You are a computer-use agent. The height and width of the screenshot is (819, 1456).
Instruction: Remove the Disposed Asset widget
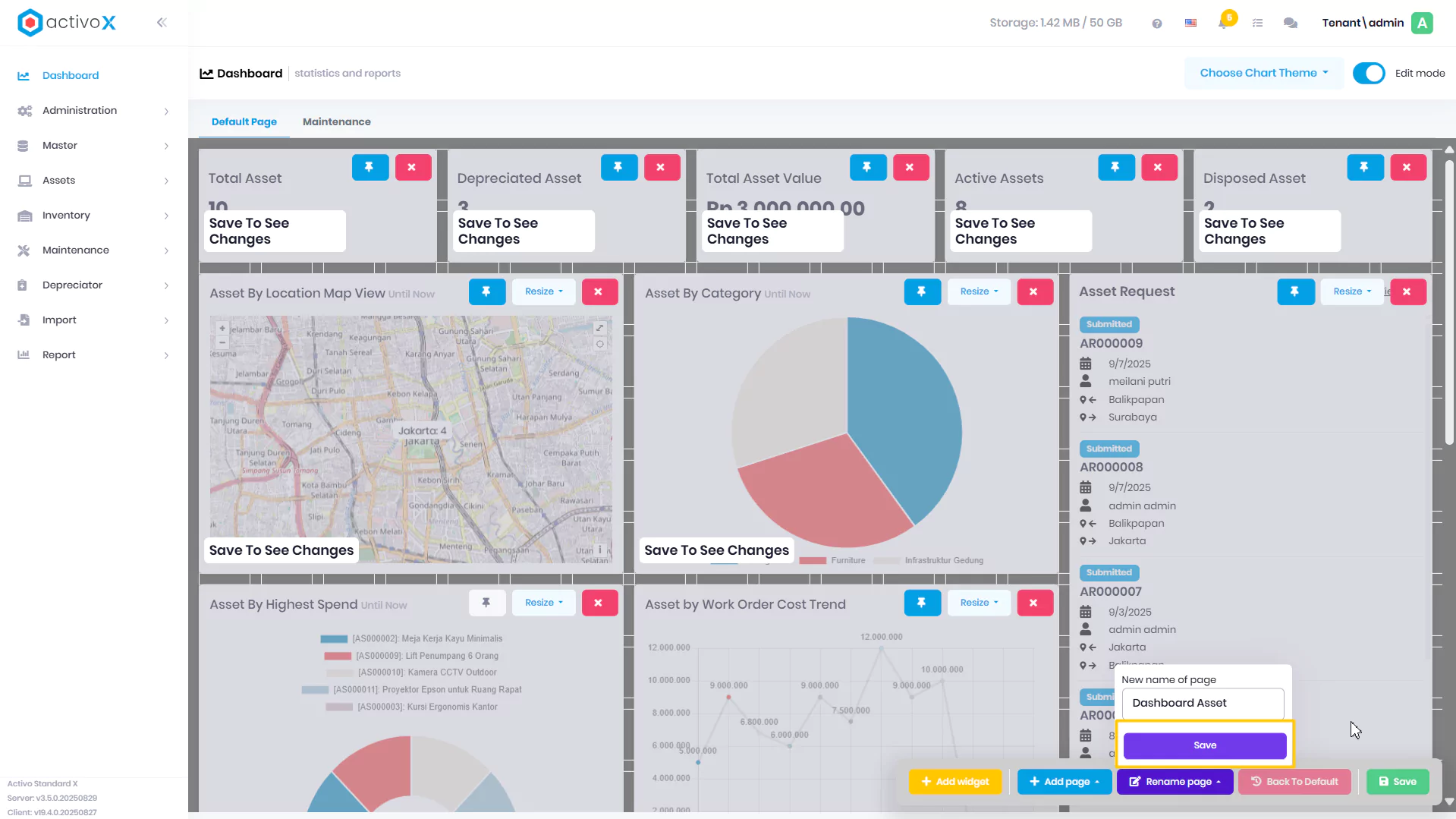(1407, 167)
